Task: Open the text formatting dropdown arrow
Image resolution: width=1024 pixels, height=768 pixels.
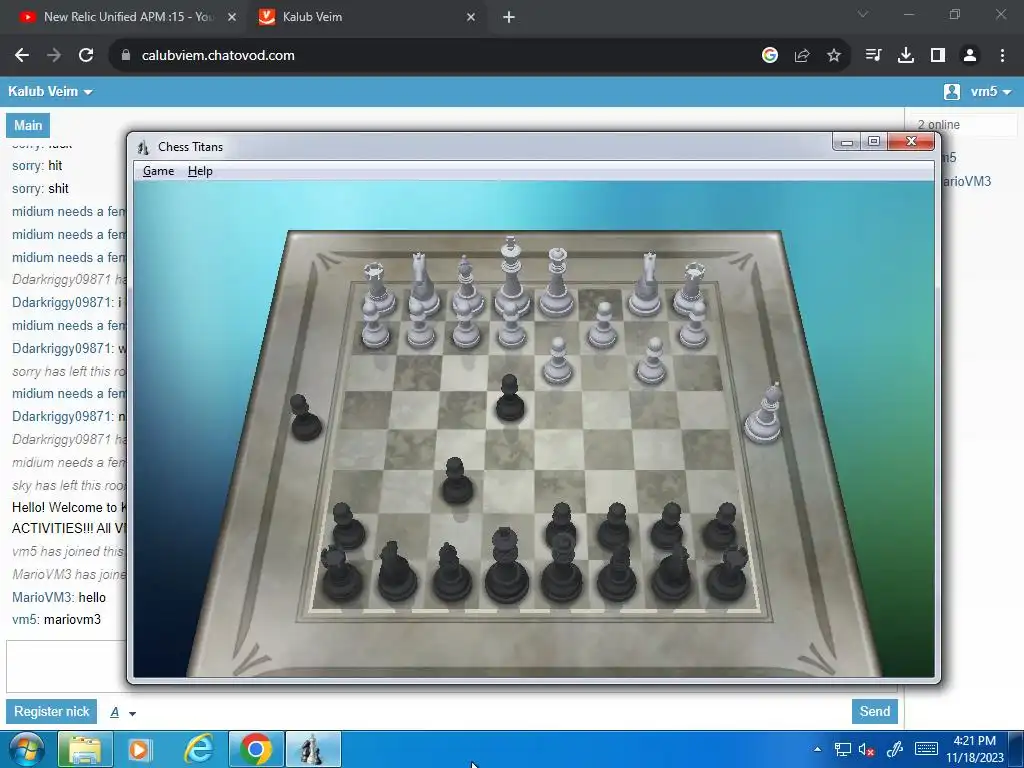Action: (132, 713)
